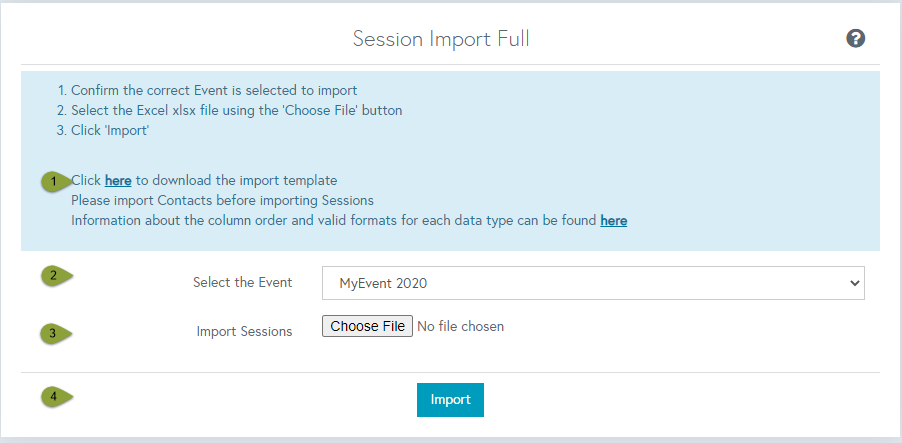Click the green marker numbered 3
This screenshot has height=443, width=902.
pyautogui.click(x=56, y=333)
